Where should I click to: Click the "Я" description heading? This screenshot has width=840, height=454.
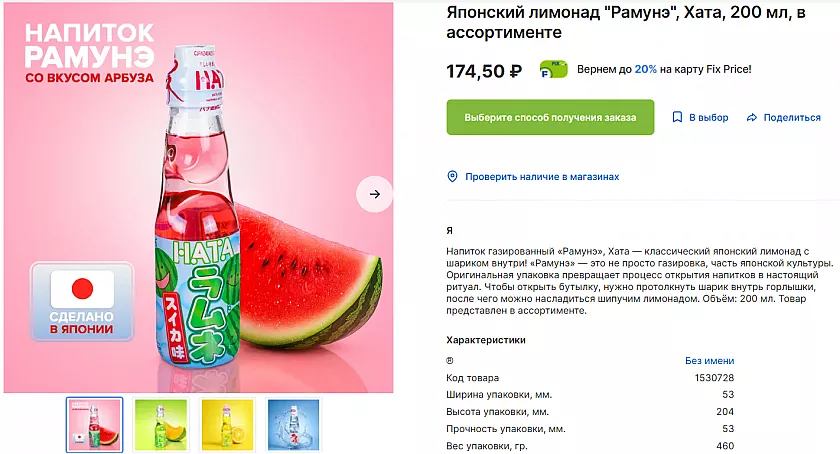pos(449,231)
